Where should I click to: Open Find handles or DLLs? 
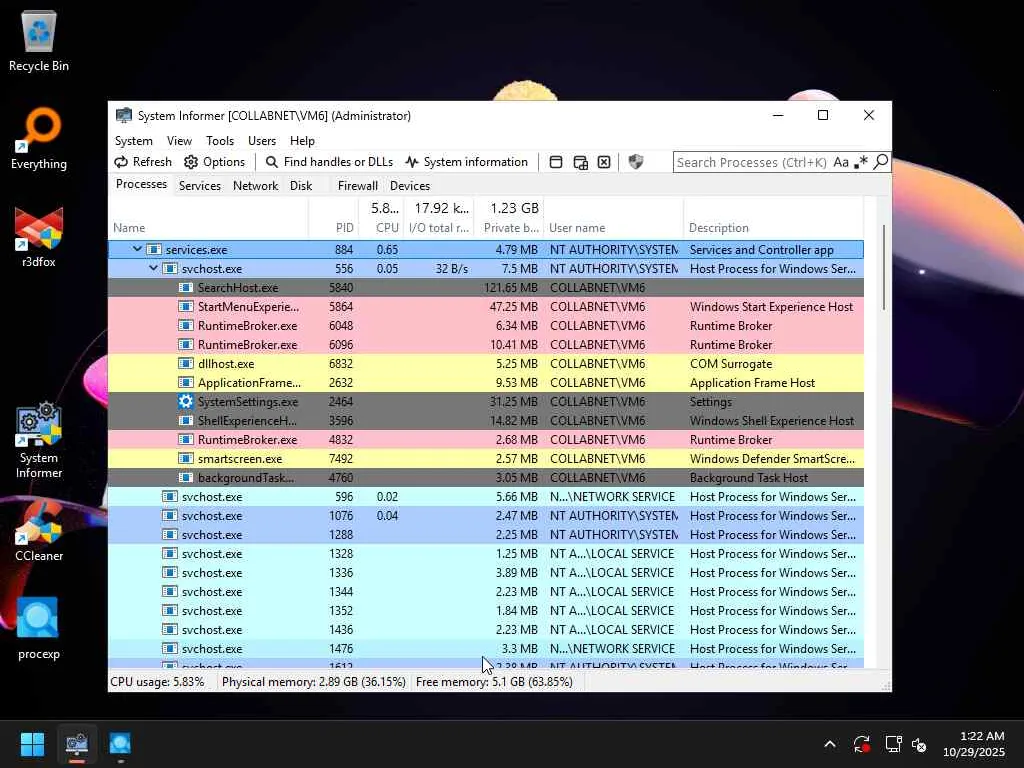point(330,162)
